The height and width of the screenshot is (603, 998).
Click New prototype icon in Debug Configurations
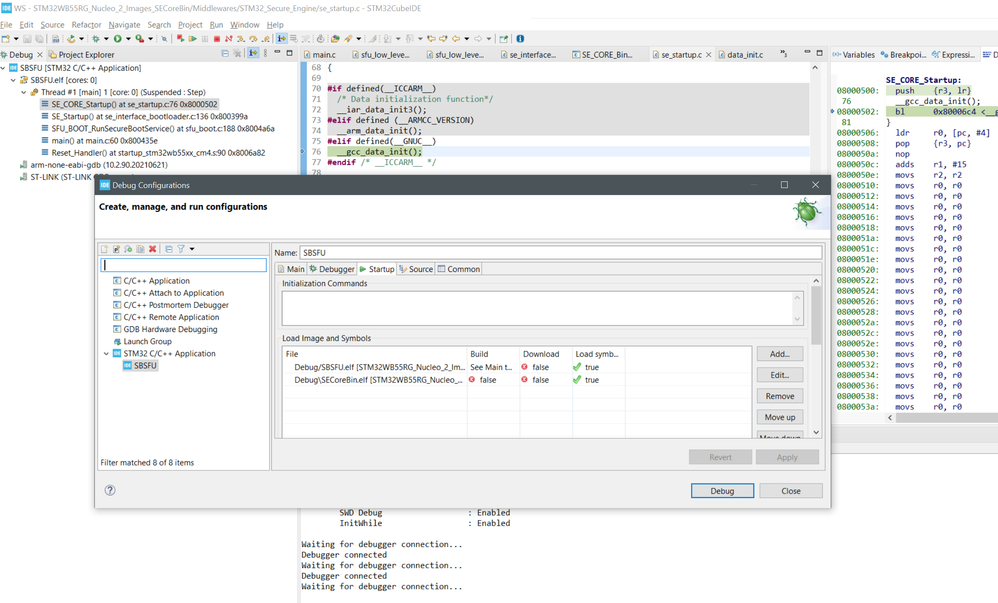116,249
